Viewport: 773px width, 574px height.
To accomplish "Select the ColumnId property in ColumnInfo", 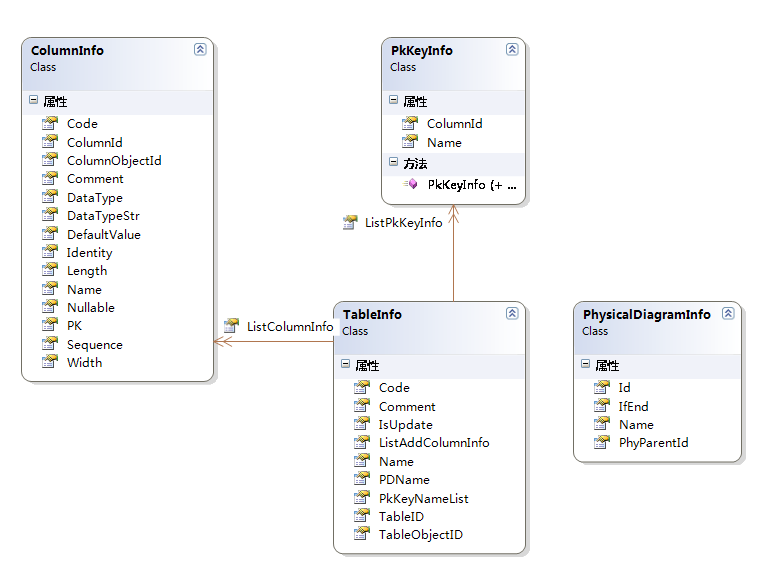I will 95,143.
